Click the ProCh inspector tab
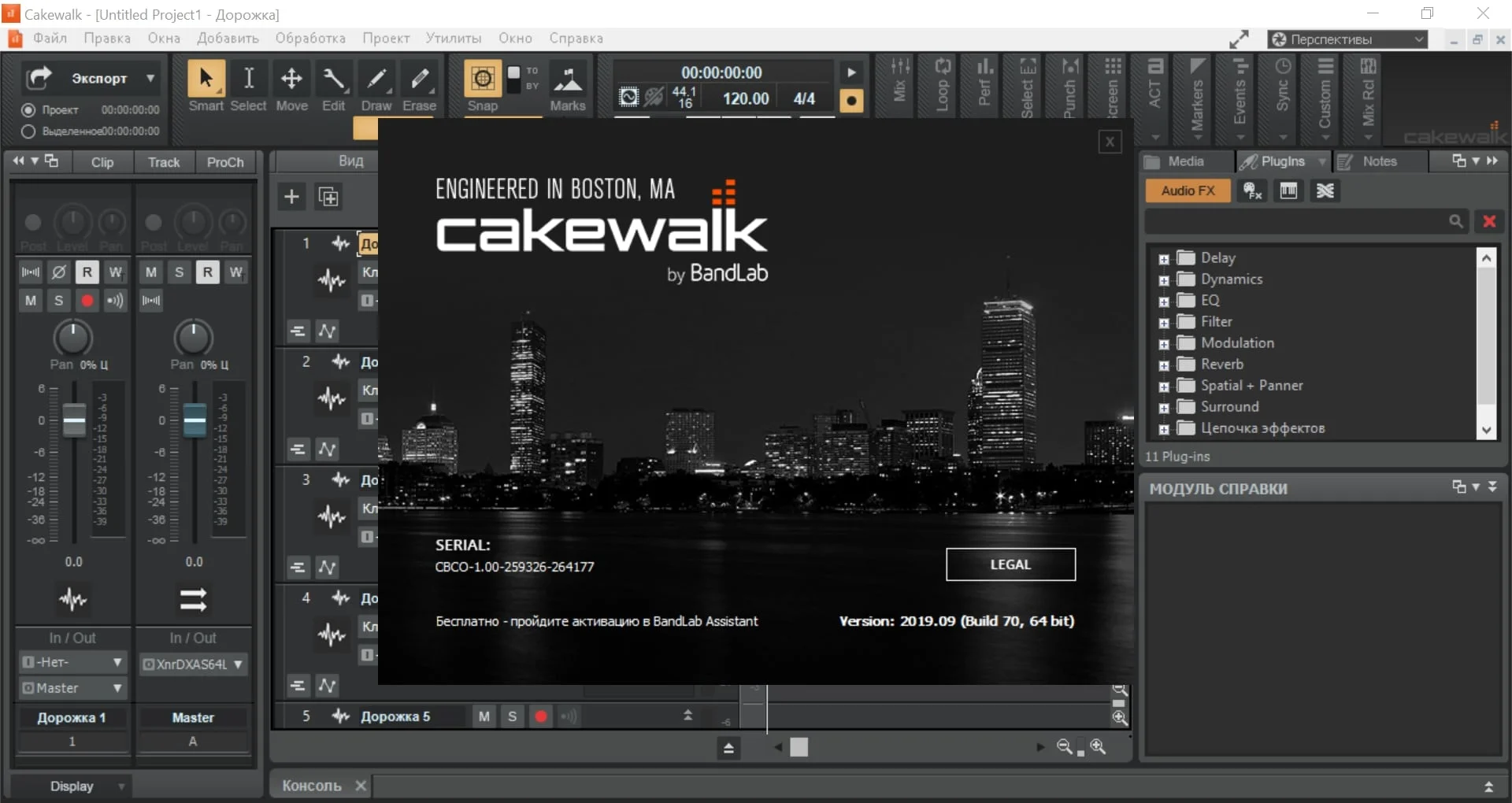Image resolution: width=1512 pixels, height=803 pixels. (x=225, y=162)
